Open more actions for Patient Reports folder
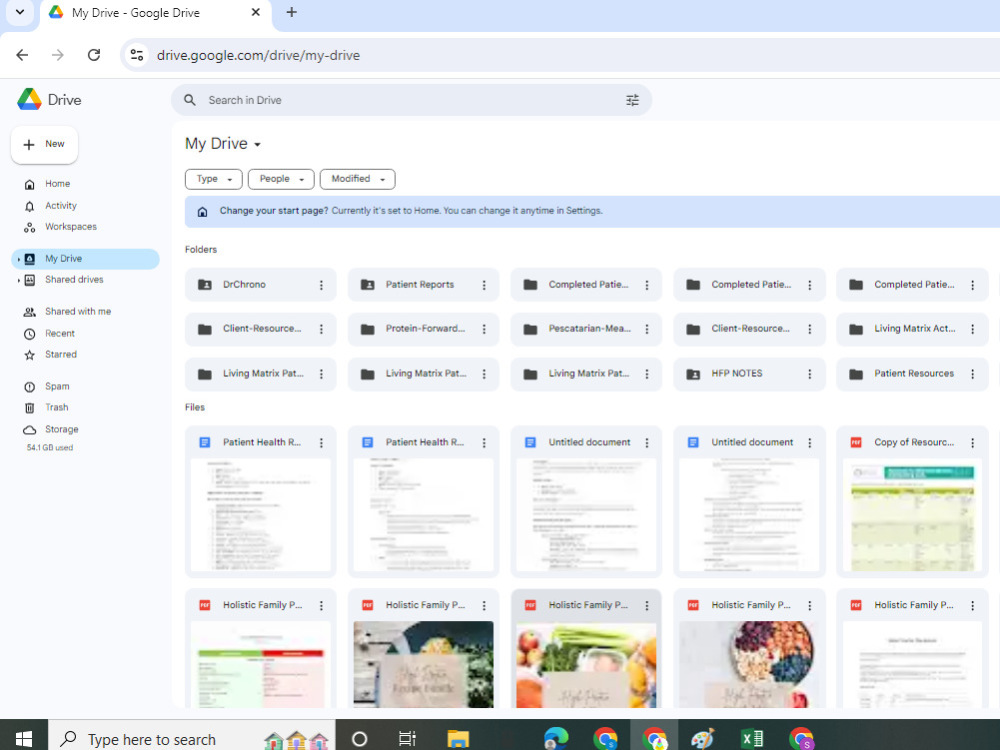 pyautogui.click(x=484, y=285)
